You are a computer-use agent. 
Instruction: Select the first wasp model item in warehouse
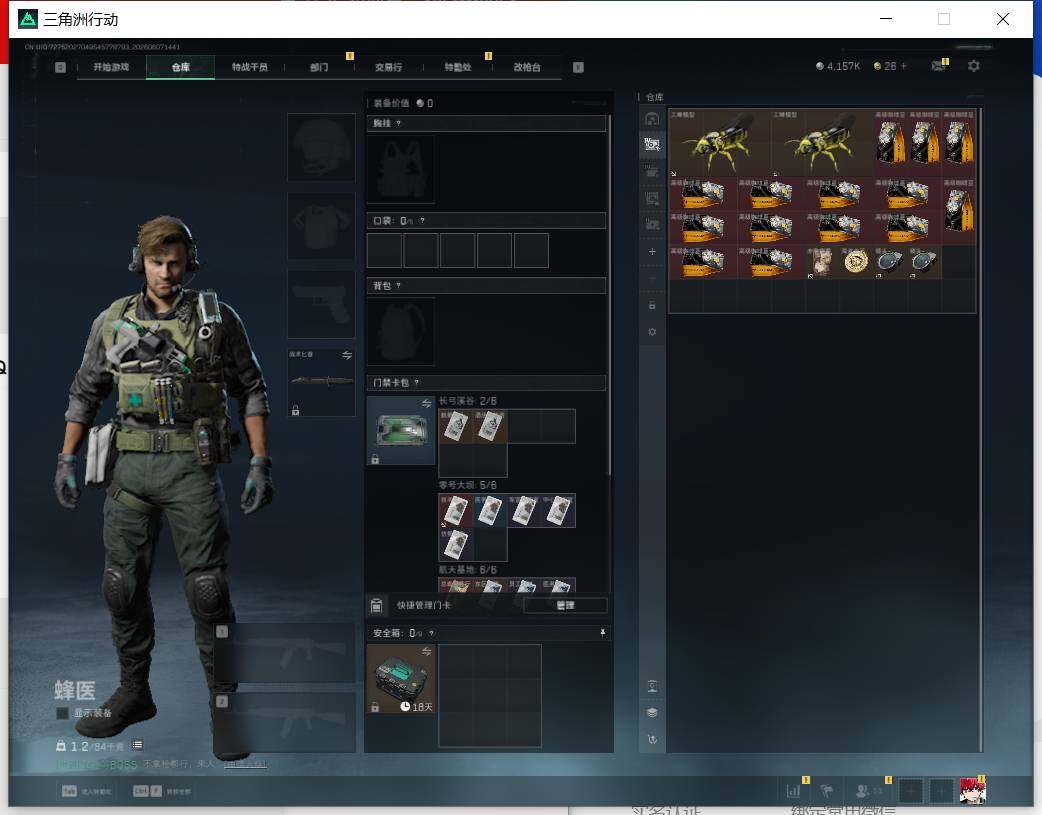[720, 143]
